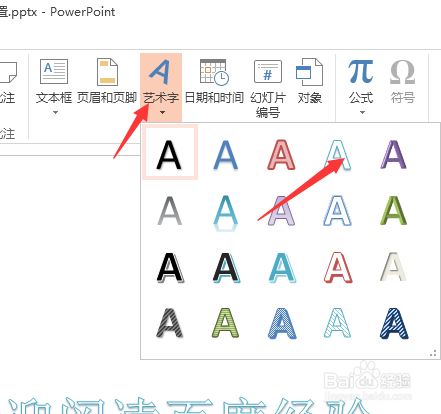Select the blue dotted-pattern WordArt style
The image size is (441, 414).
click(282, 323)
